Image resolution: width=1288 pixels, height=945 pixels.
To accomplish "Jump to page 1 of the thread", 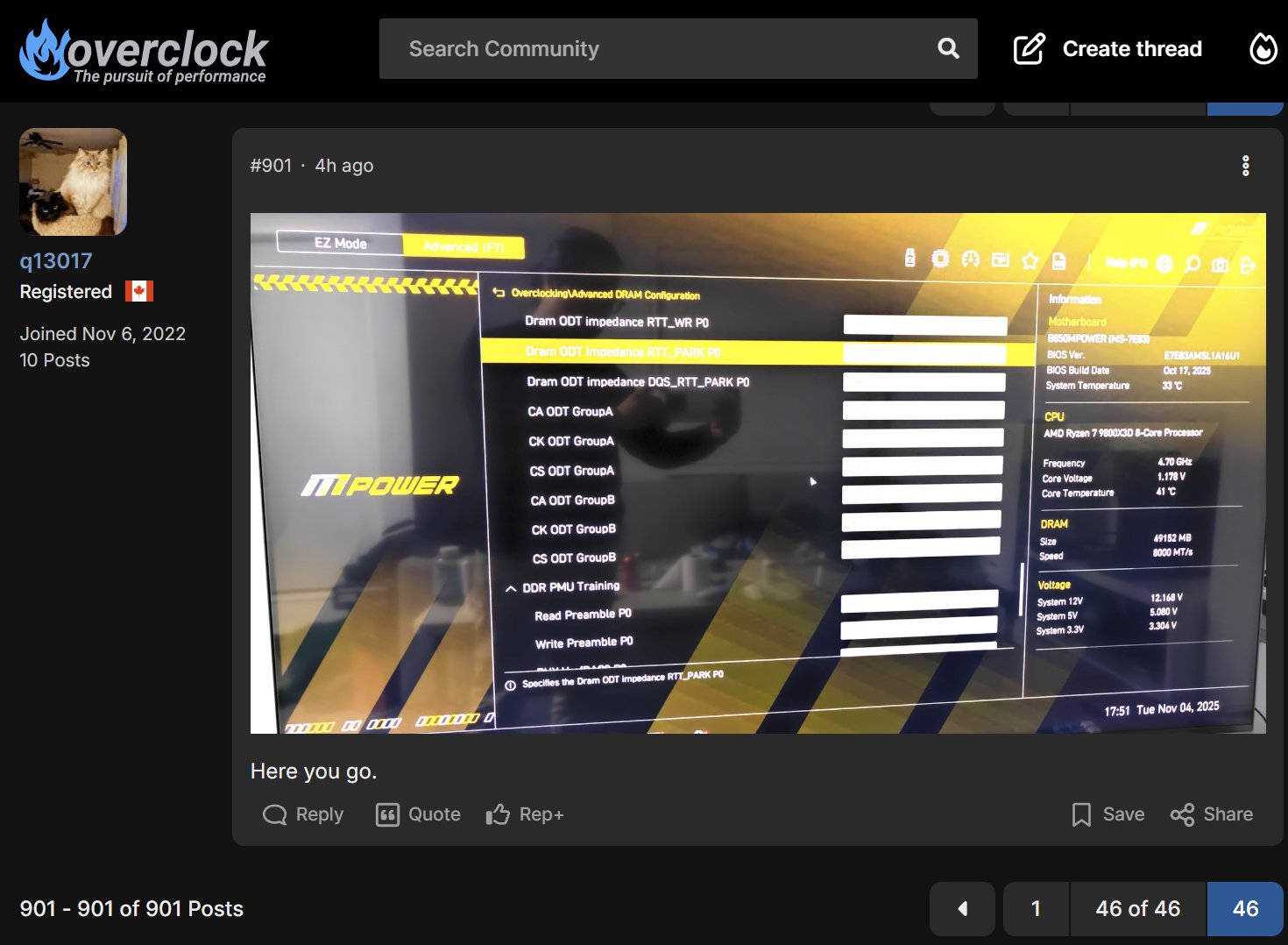I will click(1036, 909).
